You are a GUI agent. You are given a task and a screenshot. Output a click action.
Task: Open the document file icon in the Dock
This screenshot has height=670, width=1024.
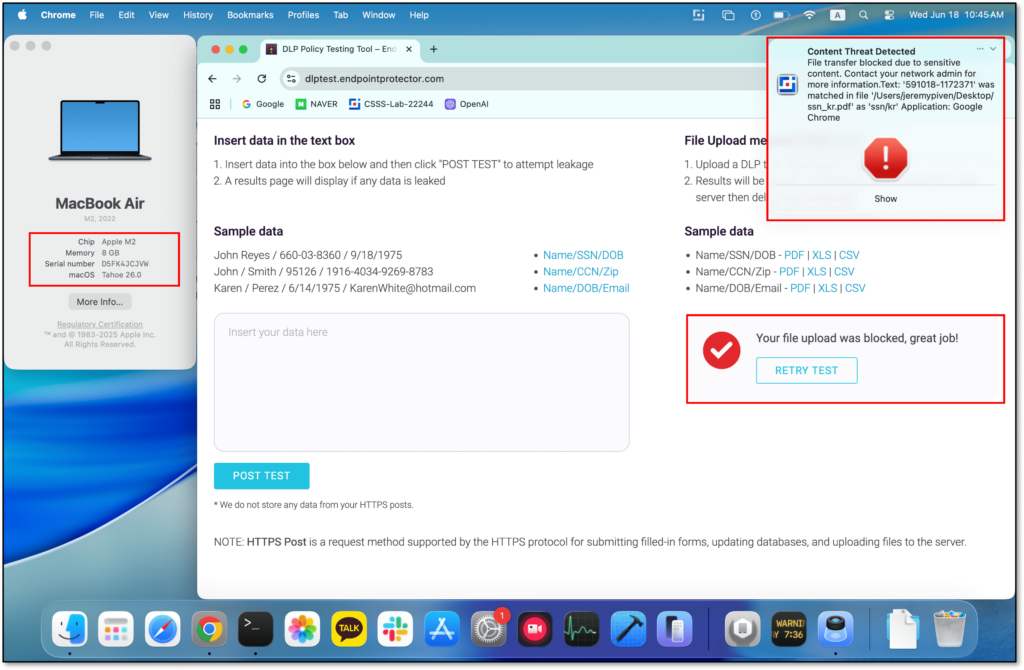(x=902, y=629)
